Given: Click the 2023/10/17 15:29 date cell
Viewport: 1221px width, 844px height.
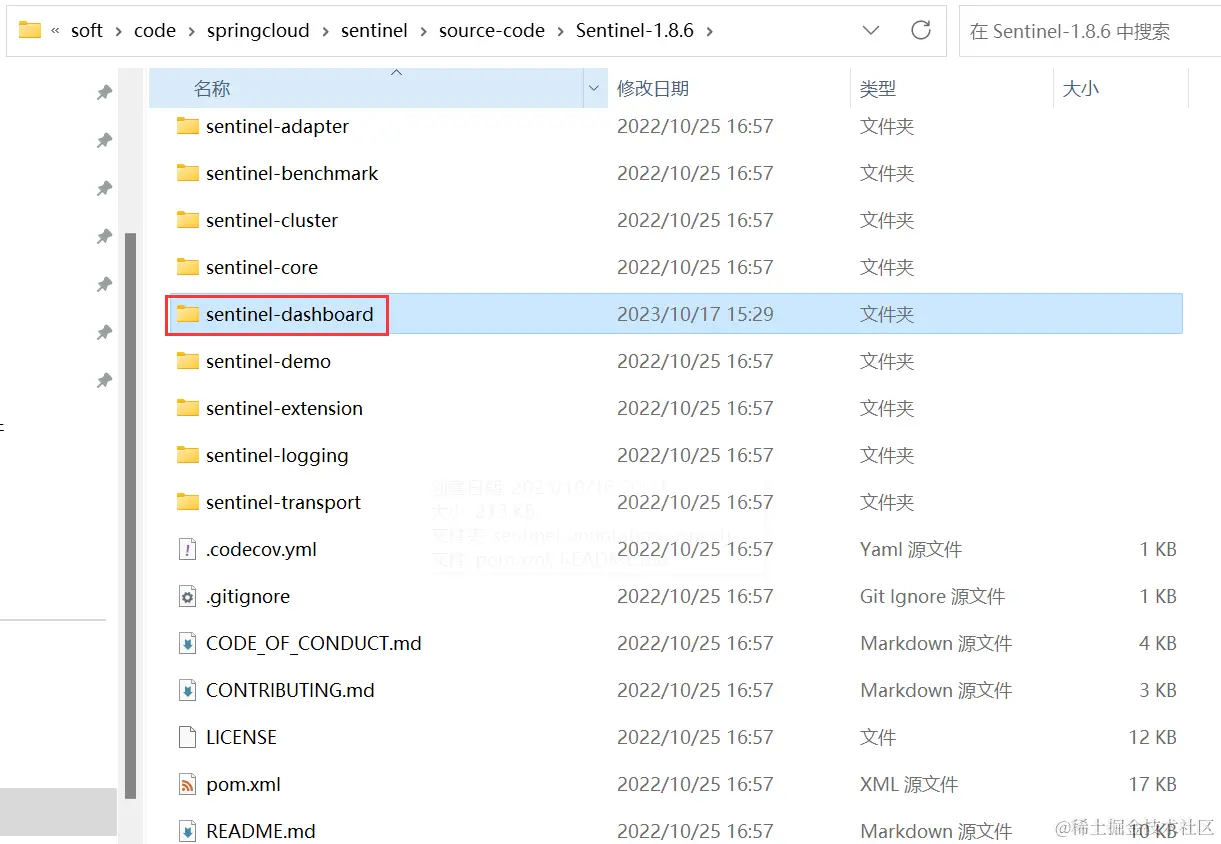Looking at the screenshot, I should click(695, 314).
